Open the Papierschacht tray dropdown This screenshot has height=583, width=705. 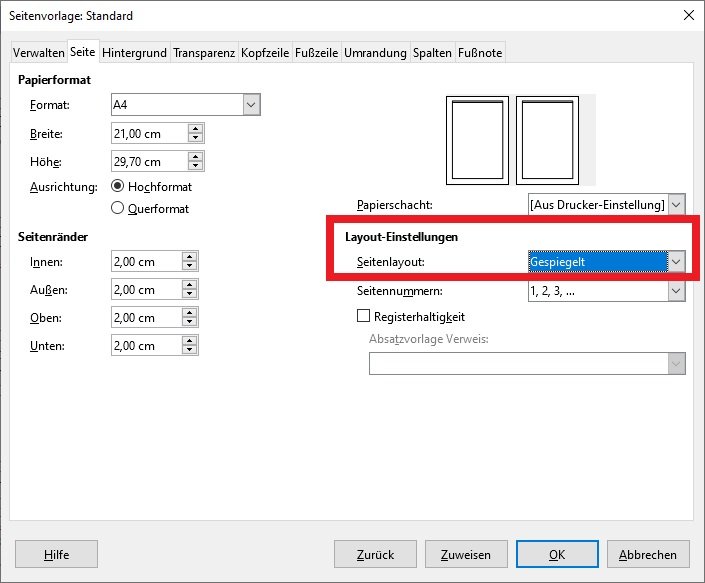tap(676, 204)
